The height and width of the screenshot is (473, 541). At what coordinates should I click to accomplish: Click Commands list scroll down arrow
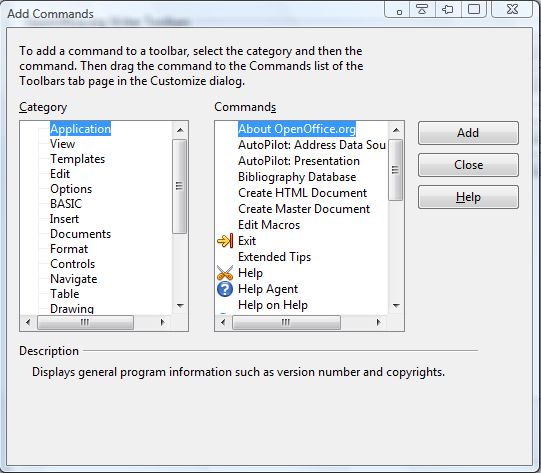396,305
